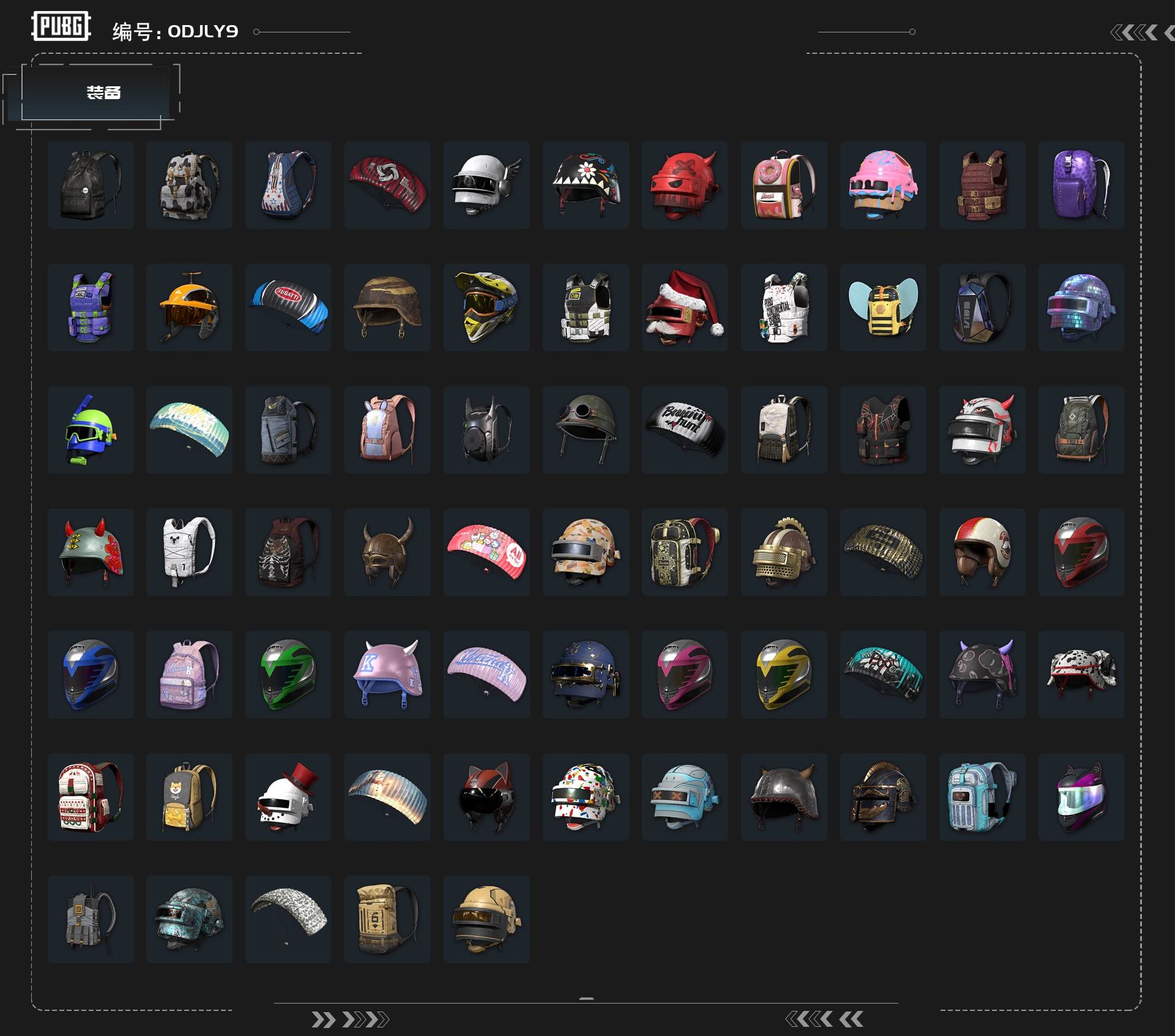The width and height of the screenshot is (1175, 1036).
Task: Select the yellow motocross goggles helmet
Action: point(487,307)
